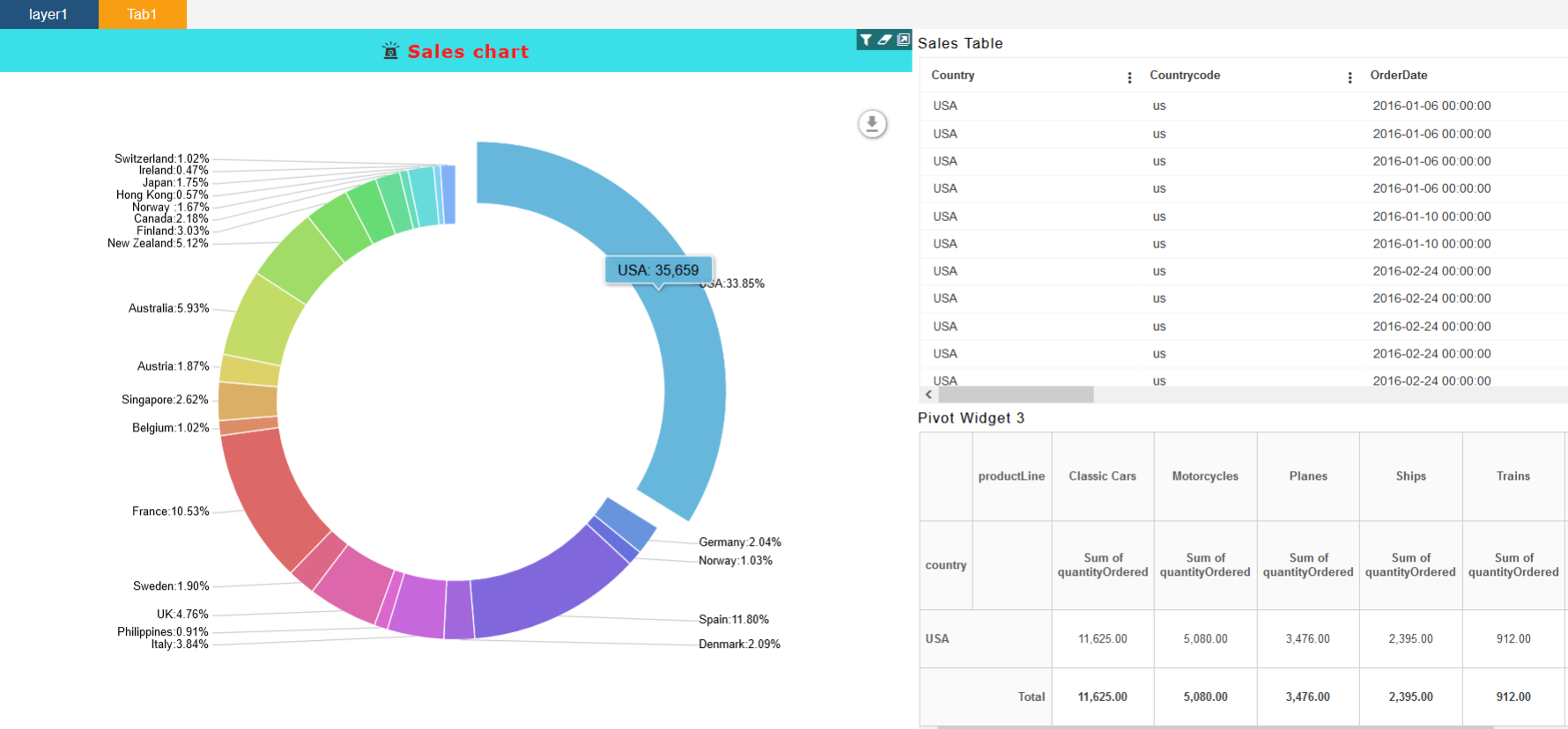Click 5,080.00 in the pivot Total row
Screen dimensions: 1568x729
click(1205, 697)
